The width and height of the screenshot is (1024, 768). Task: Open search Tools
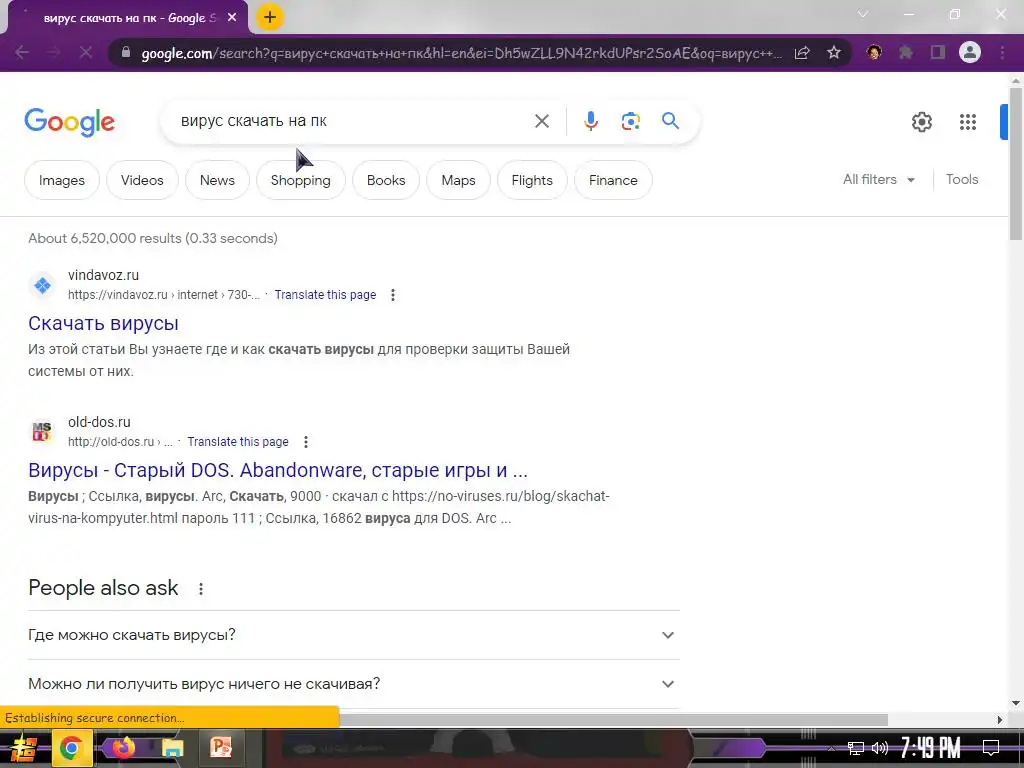pyautogui.click(x=962, y=180)
